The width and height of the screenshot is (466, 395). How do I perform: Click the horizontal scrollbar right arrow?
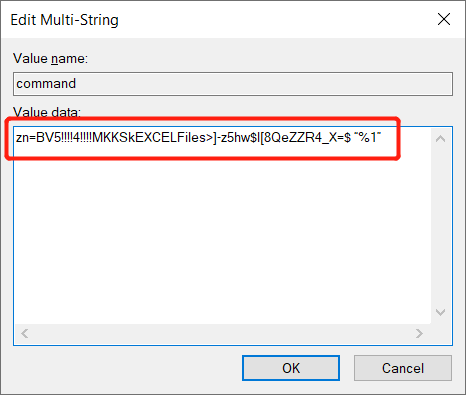420,333
